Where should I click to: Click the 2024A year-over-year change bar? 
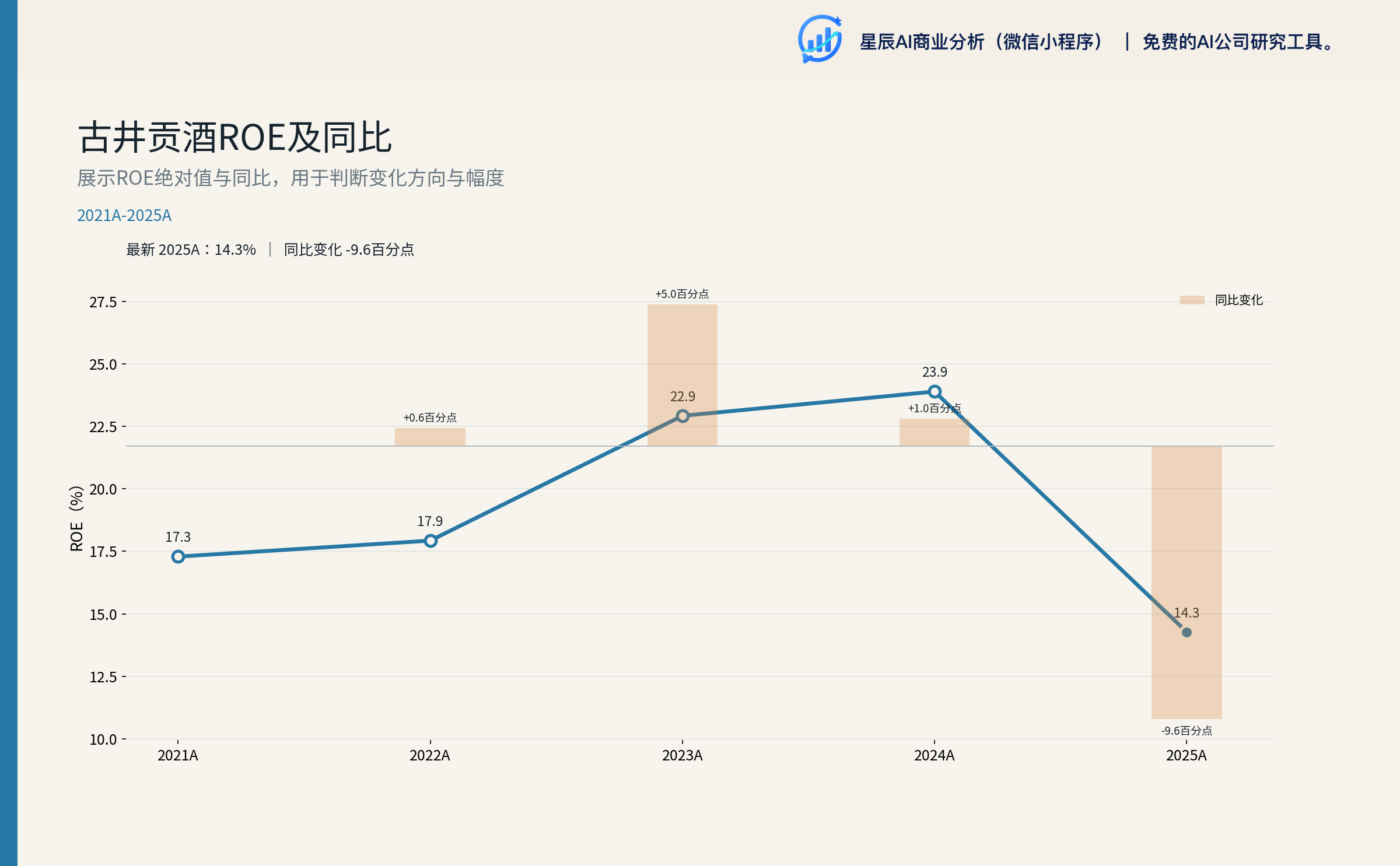click(935, 433)
